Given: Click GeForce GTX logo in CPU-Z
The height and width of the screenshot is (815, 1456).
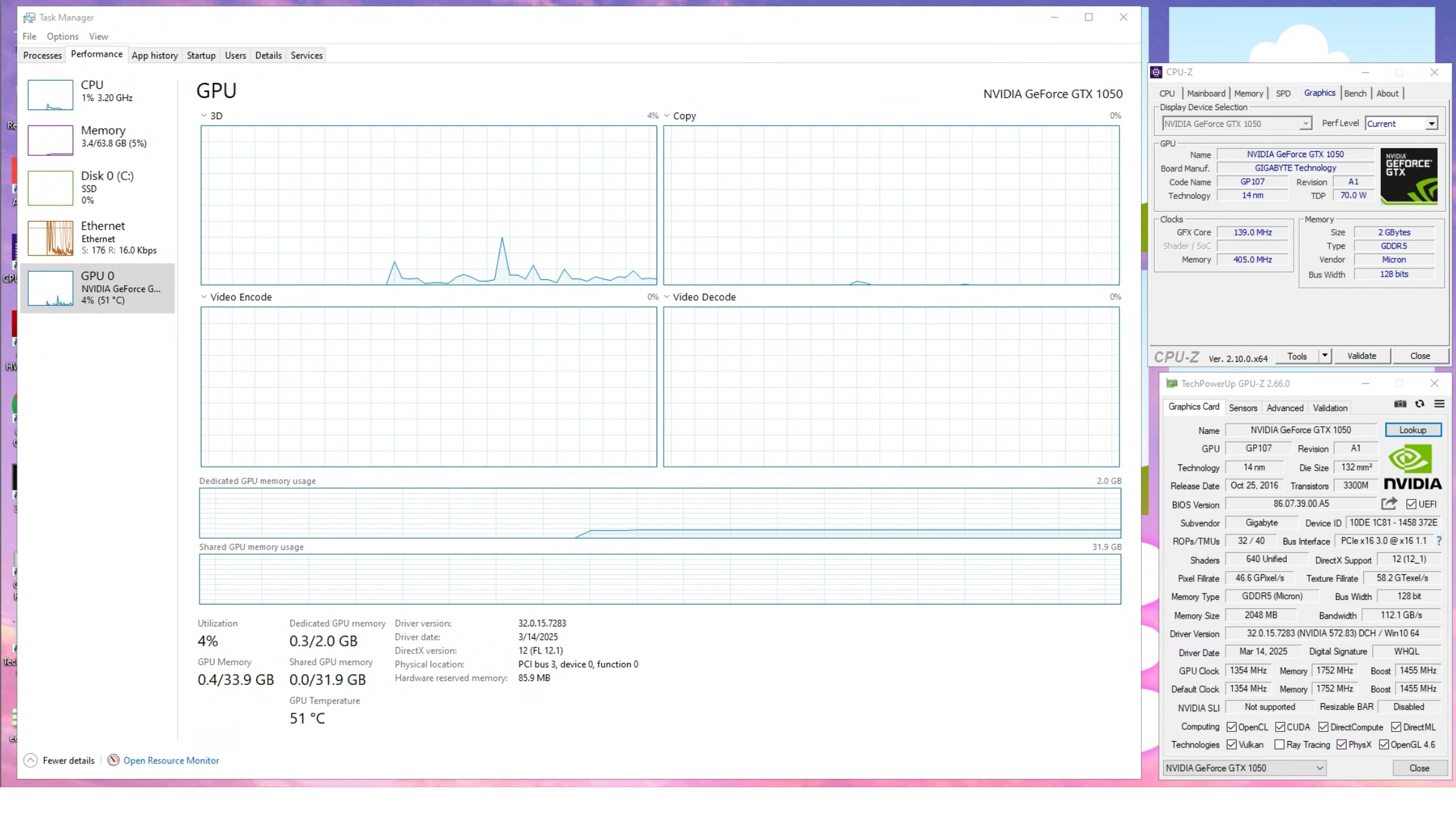Looking at the screenshot, I should click(x=1408, y=176).
